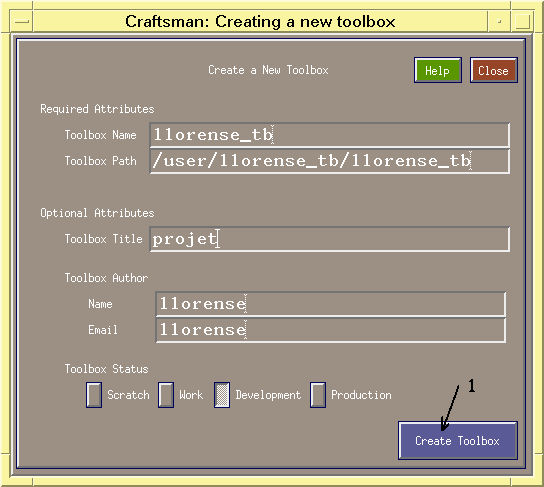This screenshot has height=487, width=544.
Task: Click the Development label text
Action: click(x=268, y=395)
